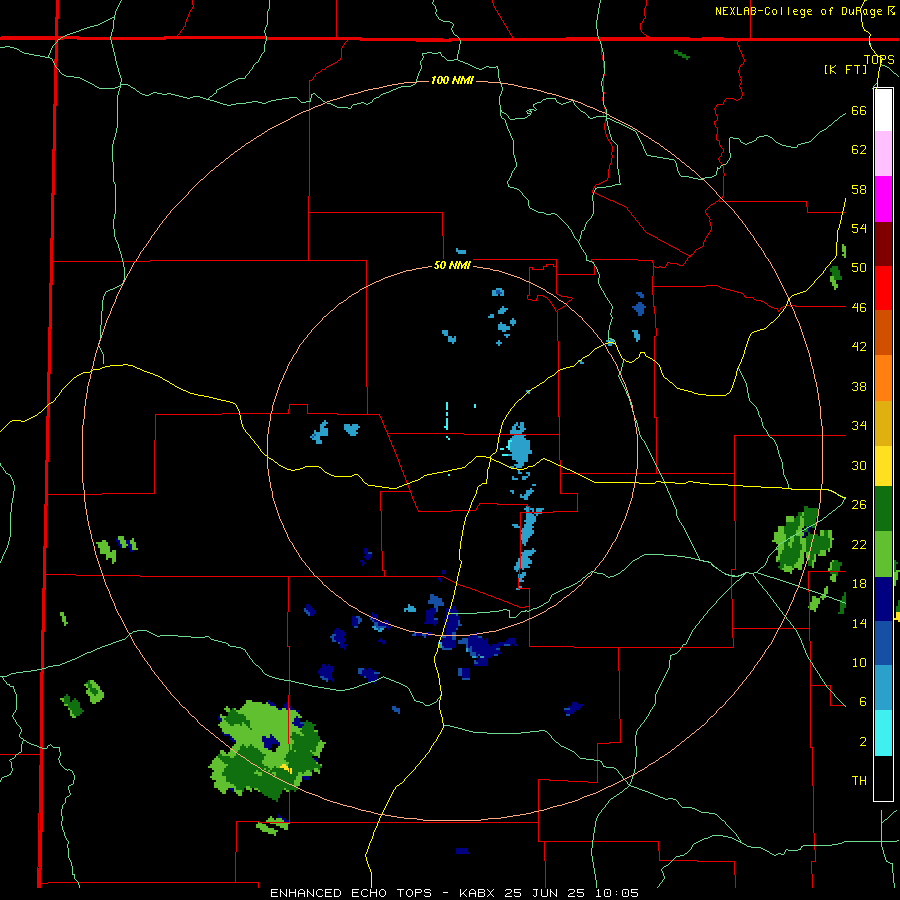Select the dark green legend swatch
Image resolution: width=900 pixels, height=900 pixels.
point(883,509)
